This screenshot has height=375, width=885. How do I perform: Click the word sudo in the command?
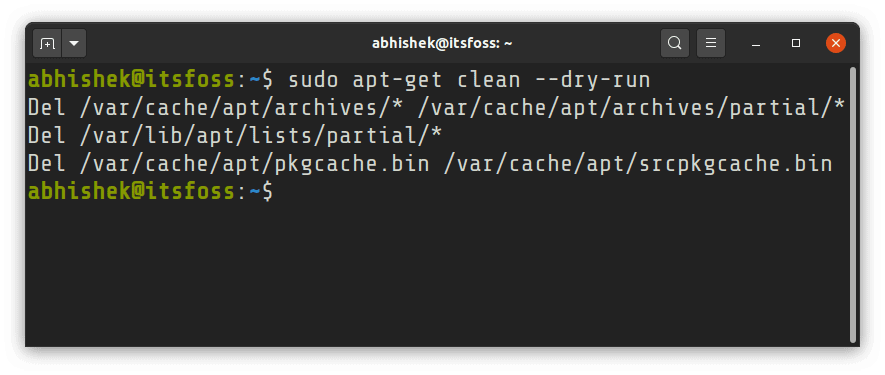[x=313, y=80]
